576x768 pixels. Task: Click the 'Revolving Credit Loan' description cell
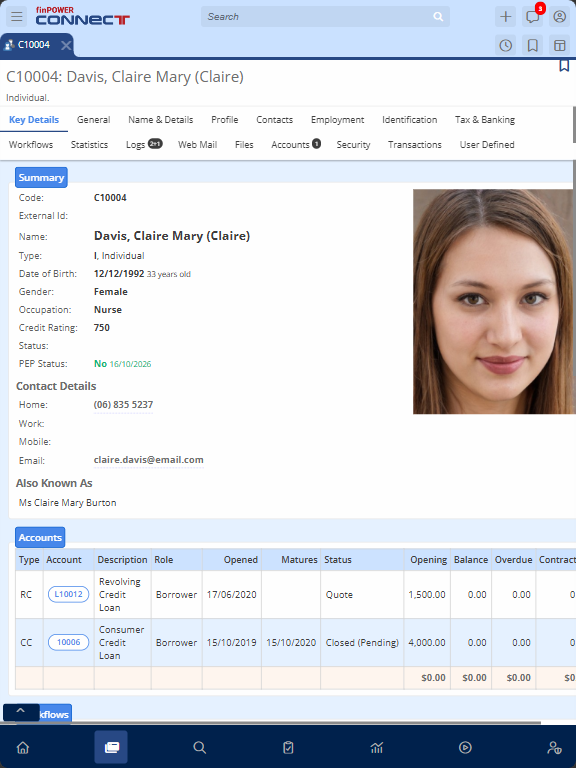point(122,595)
